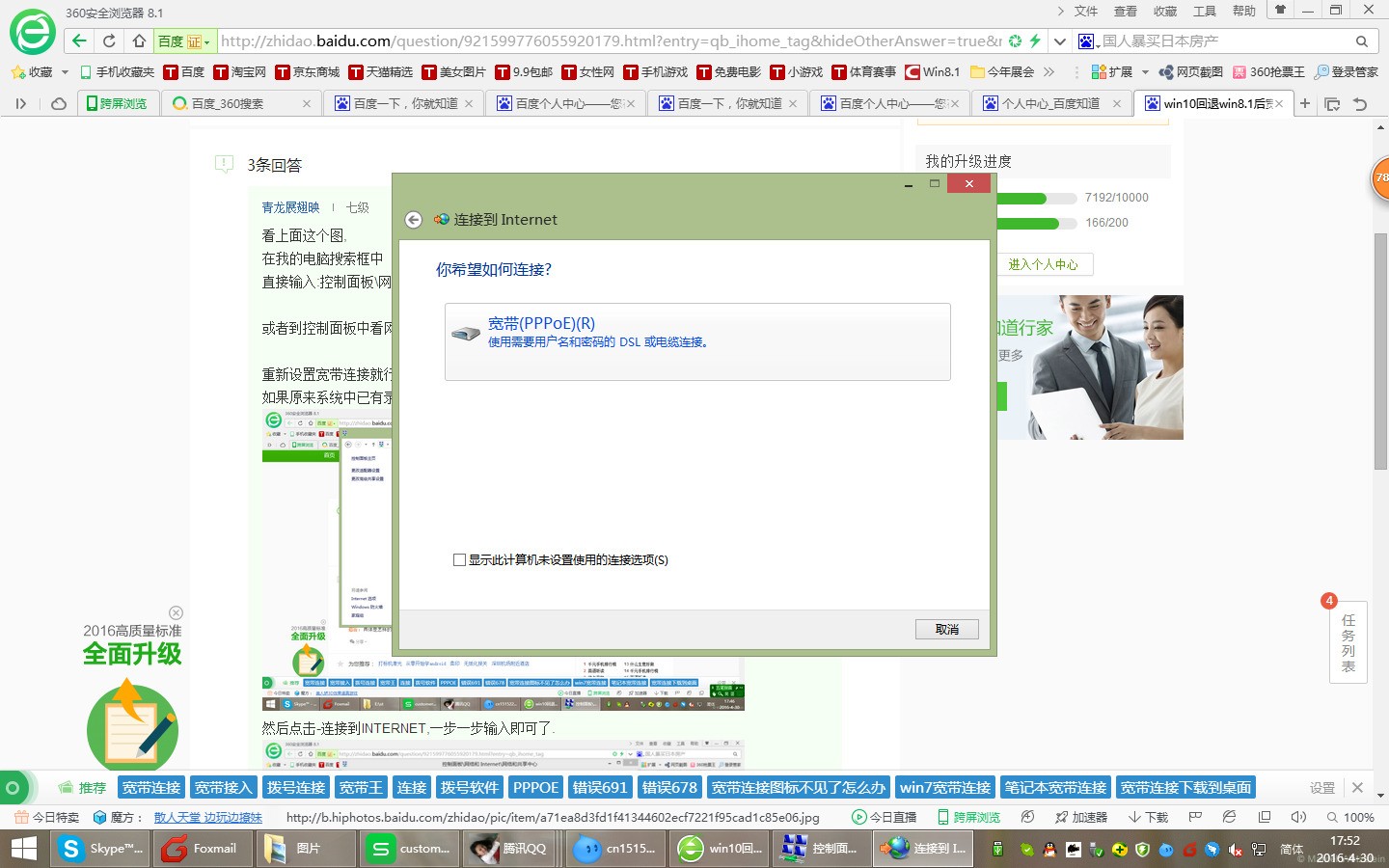Expand the address bar history dropdown

1060,41
